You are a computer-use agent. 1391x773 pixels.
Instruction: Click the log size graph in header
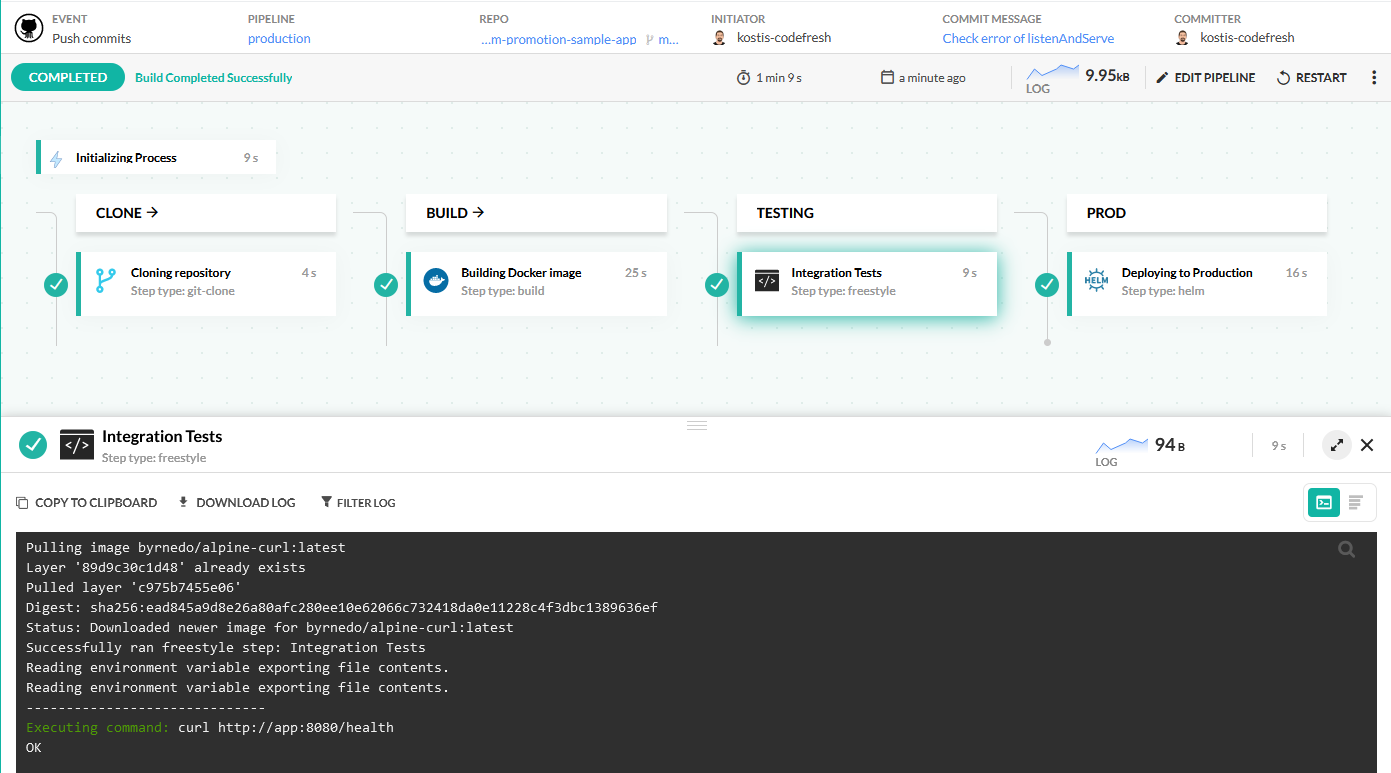pos(1053,76)
